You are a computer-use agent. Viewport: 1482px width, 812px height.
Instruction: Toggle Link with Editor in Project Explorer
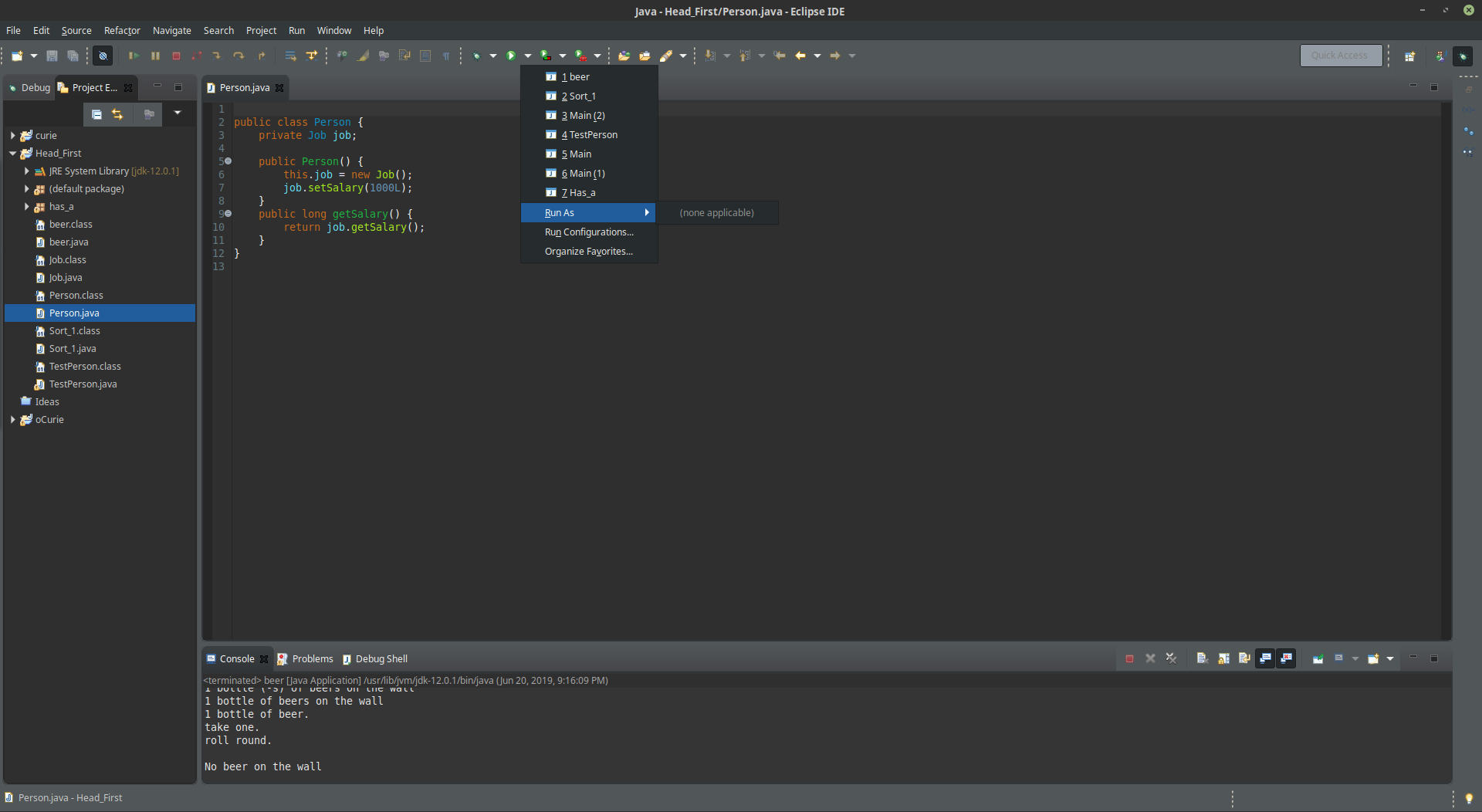click(x=117, y=114)
